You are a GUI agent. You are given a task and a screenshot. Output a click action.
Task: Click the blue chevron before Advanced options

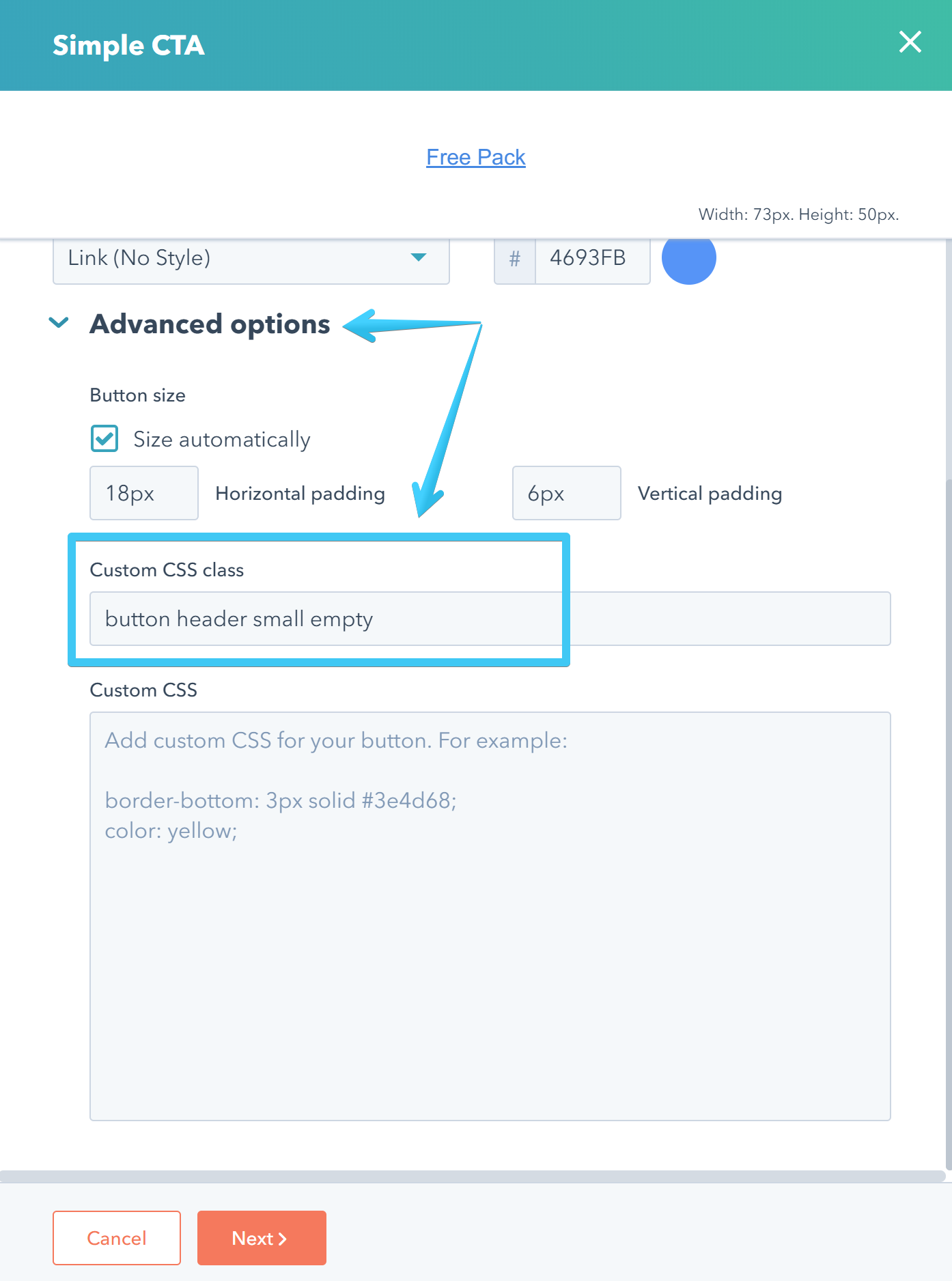(59, 324)
